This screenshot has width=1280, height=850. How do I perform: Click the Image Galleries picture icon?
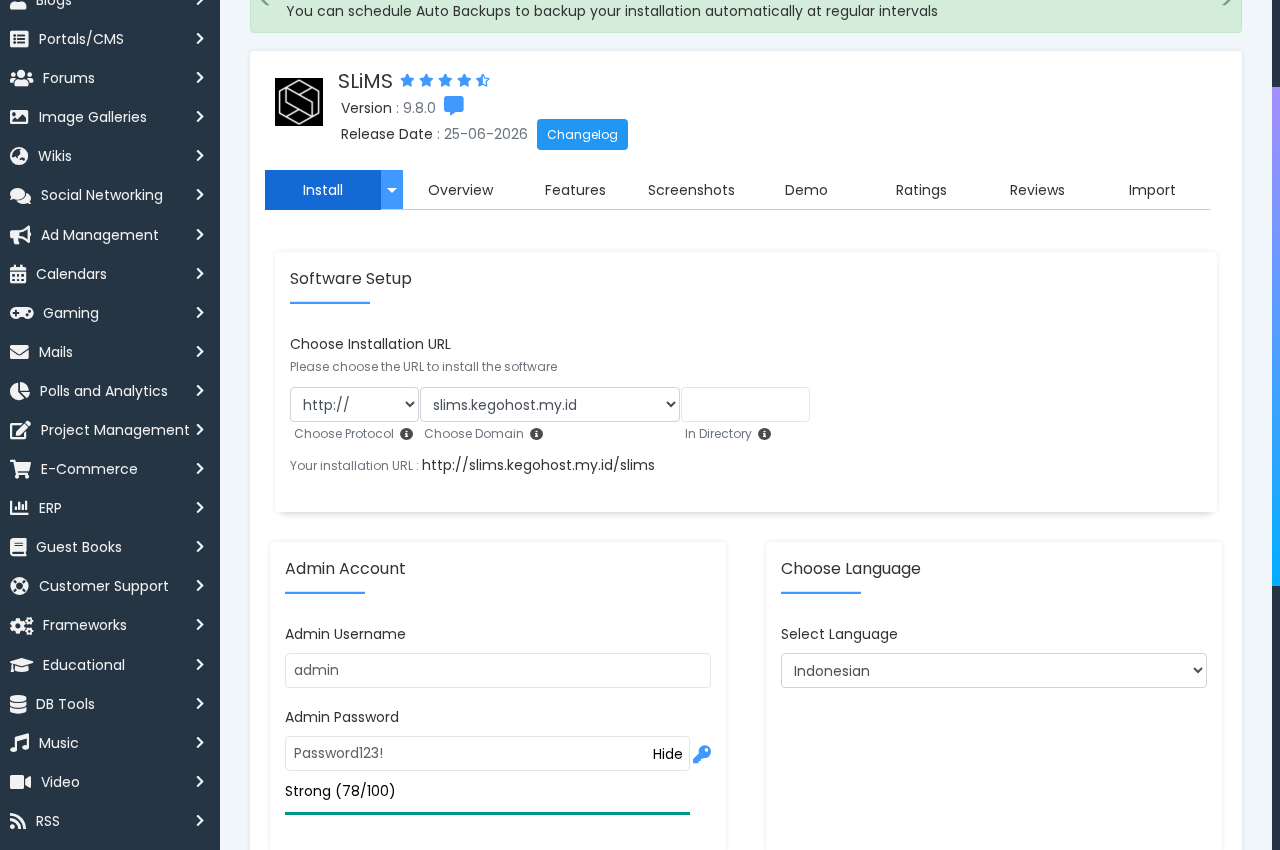pyautogui.click(x=19, y=117)
